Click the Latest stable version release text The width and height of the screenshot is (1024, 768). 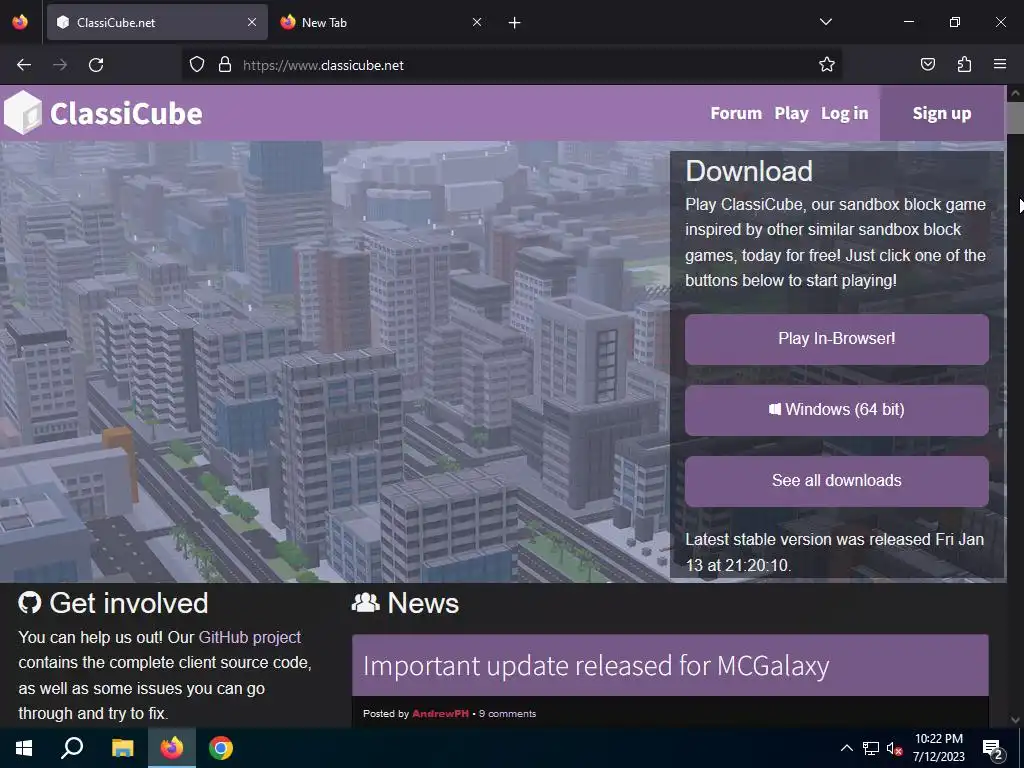pos(835,552)
